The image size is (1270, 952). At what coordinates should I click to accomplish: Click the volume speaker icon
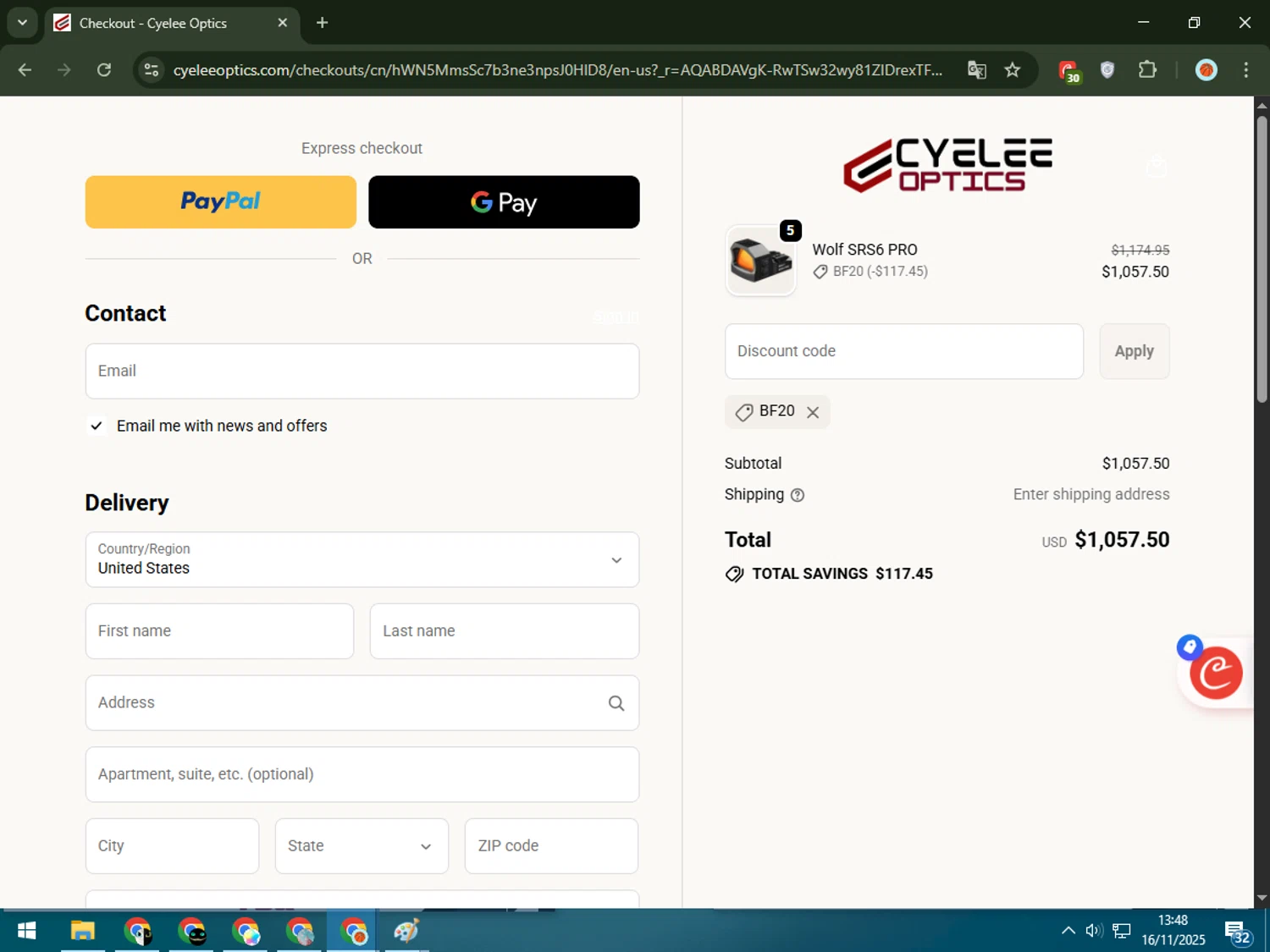click(x=1094, y=931)
